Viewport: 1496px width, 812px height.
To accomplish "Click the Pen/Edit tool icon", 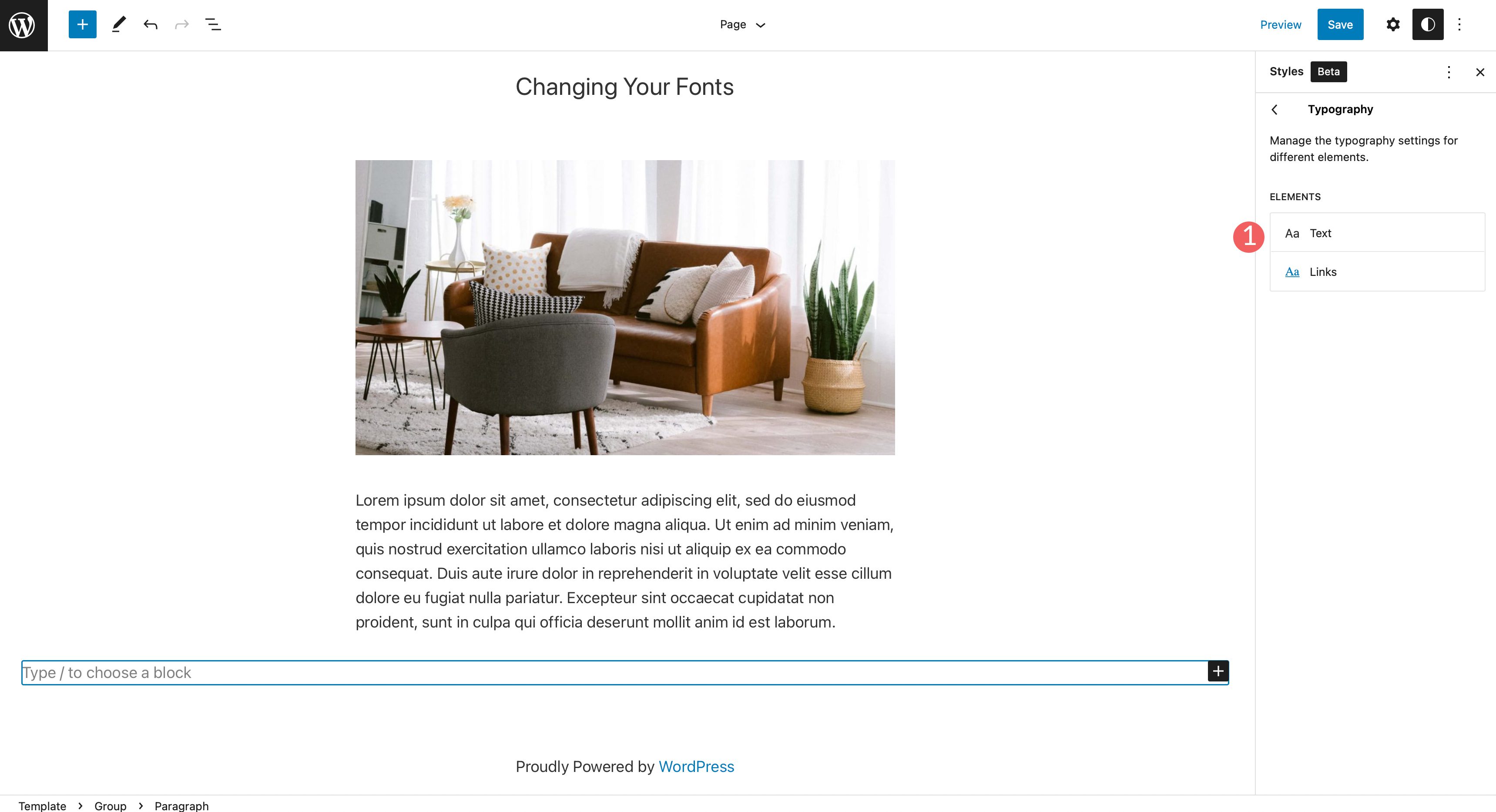I will [117, 24].
